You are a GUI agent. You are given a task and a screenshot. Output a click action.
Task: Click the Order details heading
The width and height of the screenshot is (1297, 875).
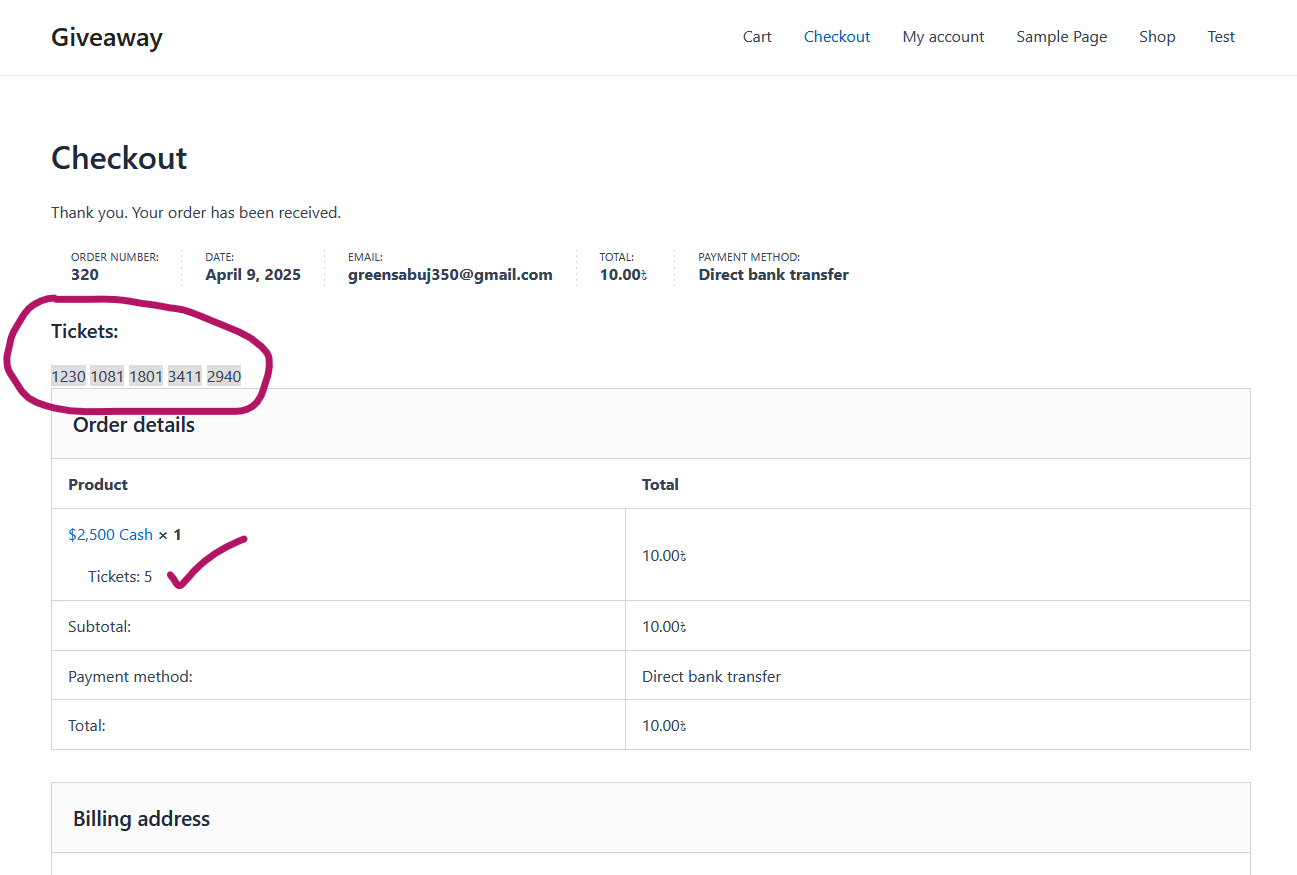coord(134,425)
